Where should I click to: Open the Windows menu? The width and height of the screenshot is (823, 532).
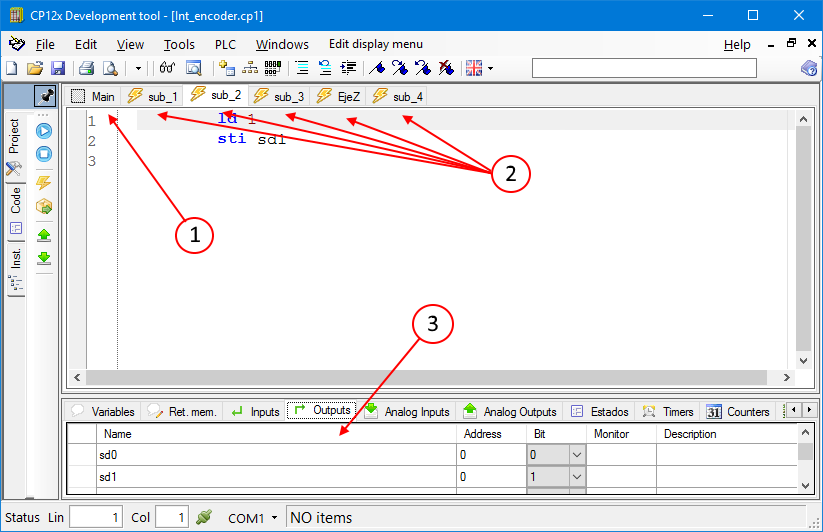[282, 45]
